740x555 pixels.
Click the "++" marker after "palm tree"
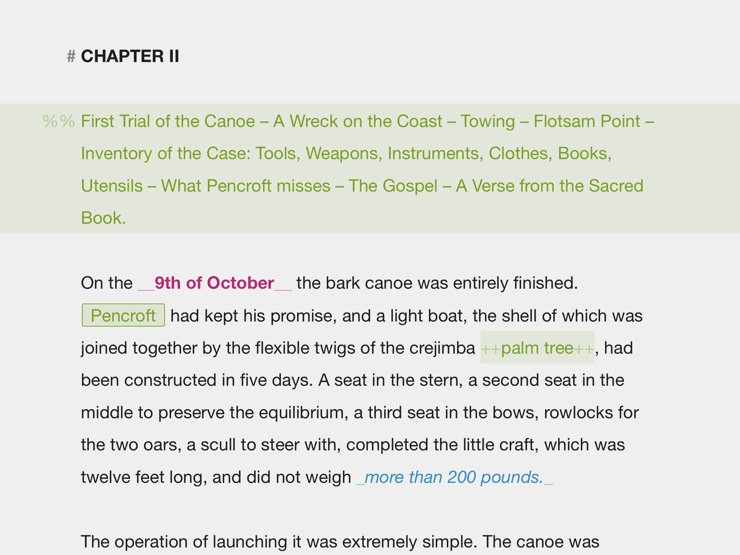pos(584,348)
